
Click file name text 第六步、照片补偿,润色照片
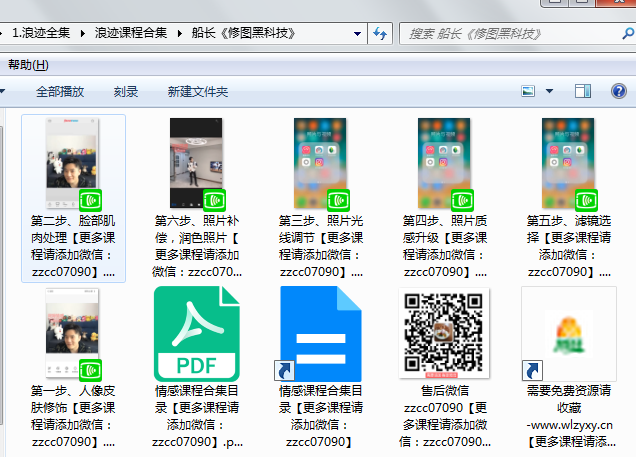tap(197, 246)
